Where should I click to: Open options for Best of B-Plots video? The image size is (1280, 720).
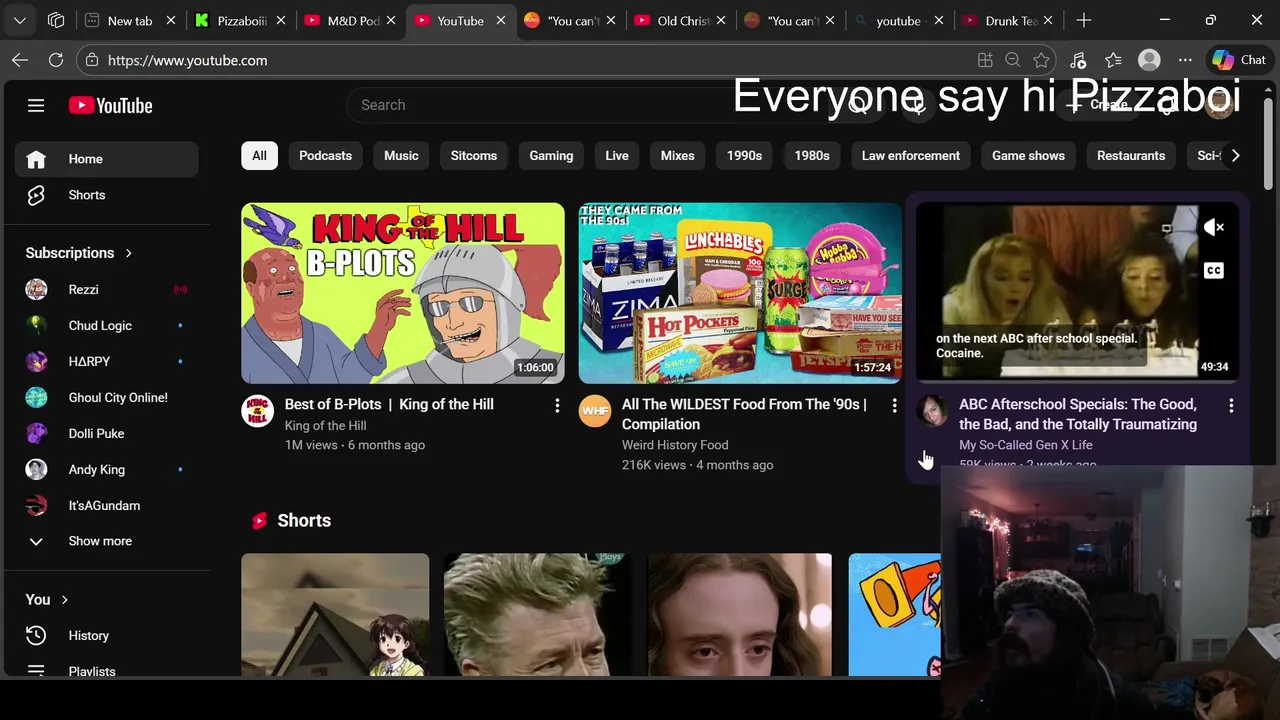click(x=557, y=405)
